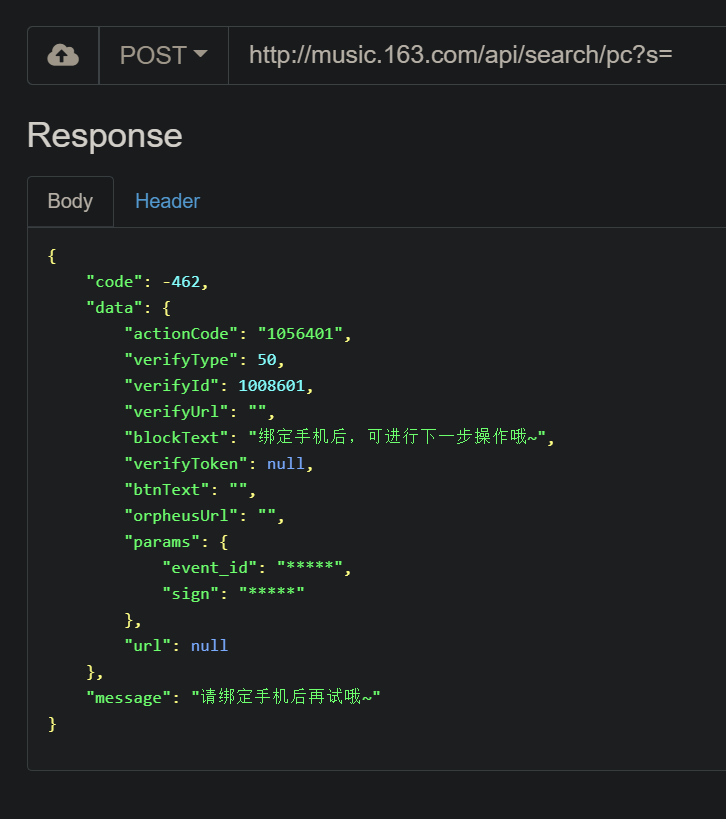Screen dimensions: 726x819
Task: Click the null value of verifyToken
Action: pyautogui.click(x=288, y=463)
